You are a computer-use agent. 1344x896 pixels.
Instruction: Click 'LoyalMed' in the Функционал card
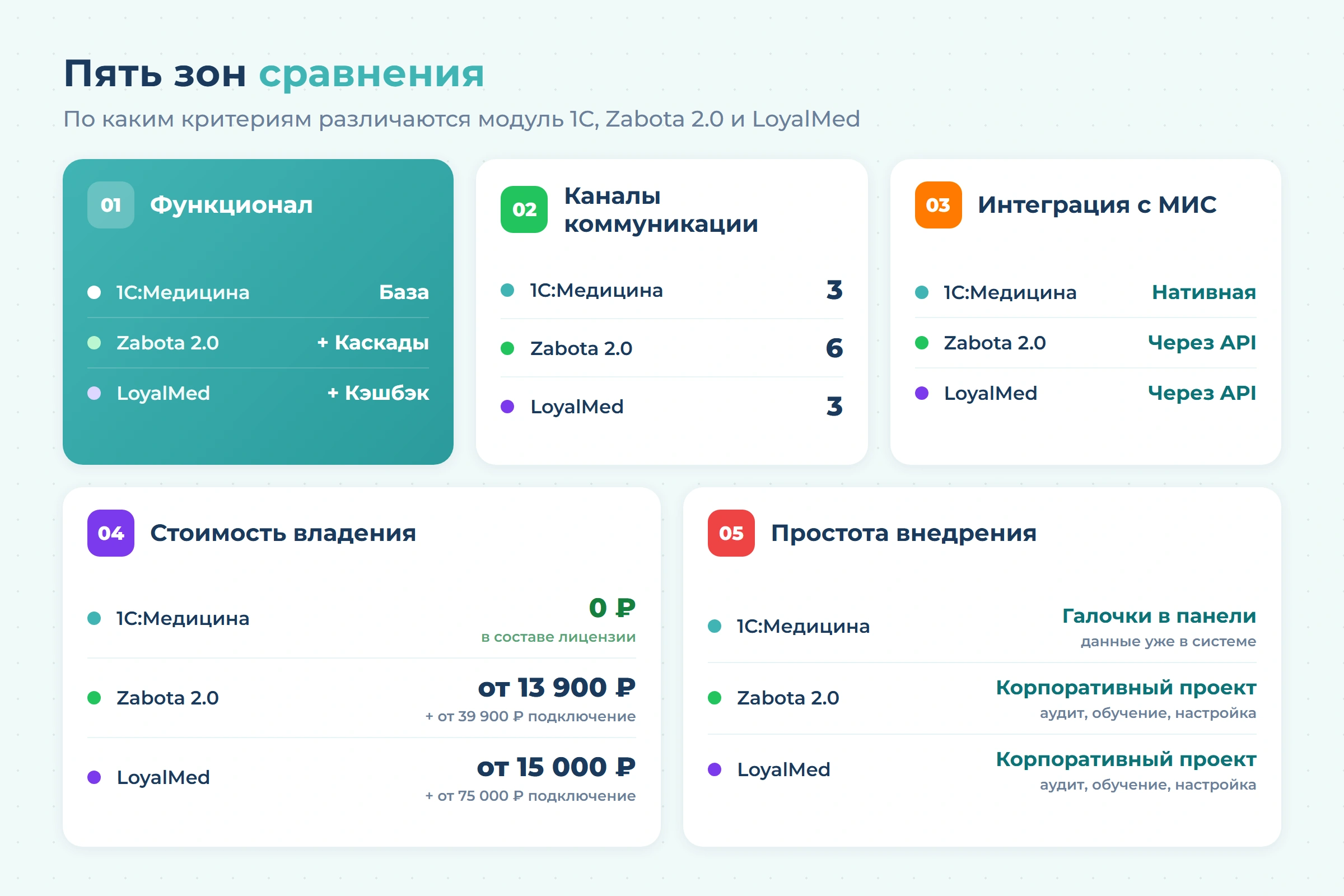coord(164,393)
